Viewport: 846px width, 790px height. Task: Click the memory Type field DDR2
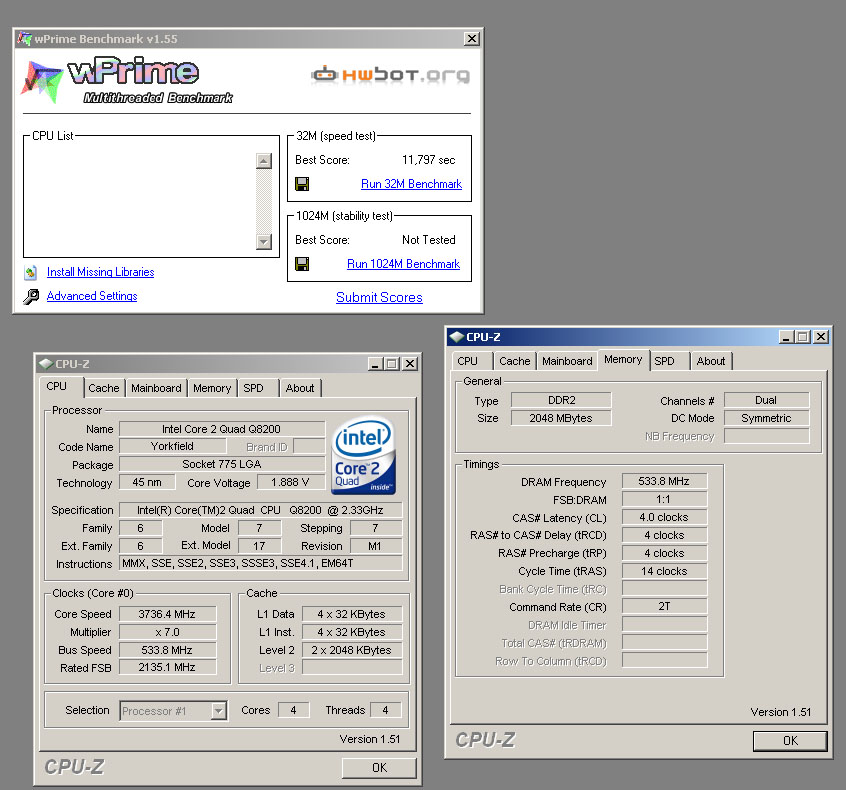point(561,400)
